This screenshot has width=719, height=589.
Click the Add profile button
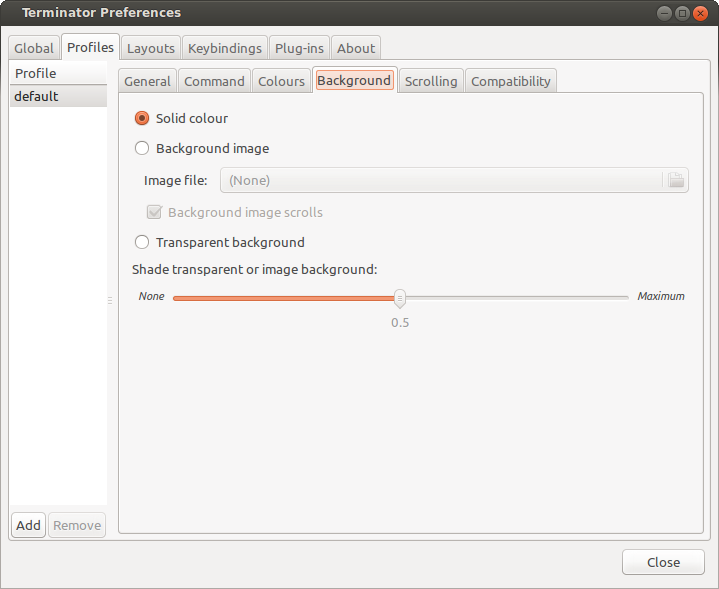[x=28, y=525]
